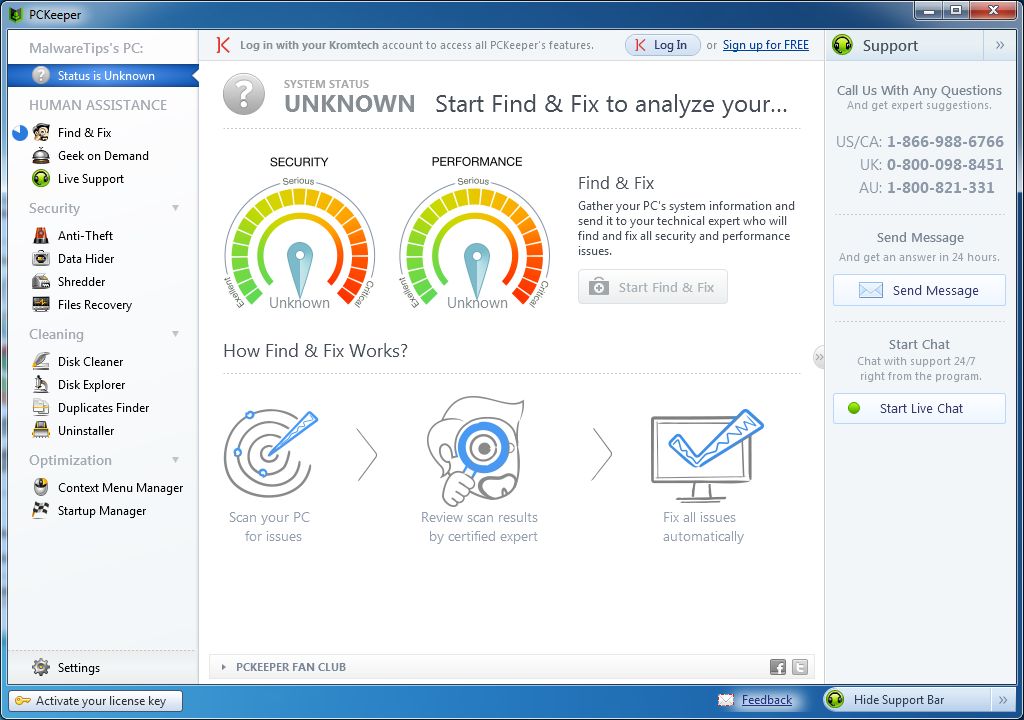Screen dimensions: 1024x720
Task: Click Hide Support Bar
Action: coord(899,700)
